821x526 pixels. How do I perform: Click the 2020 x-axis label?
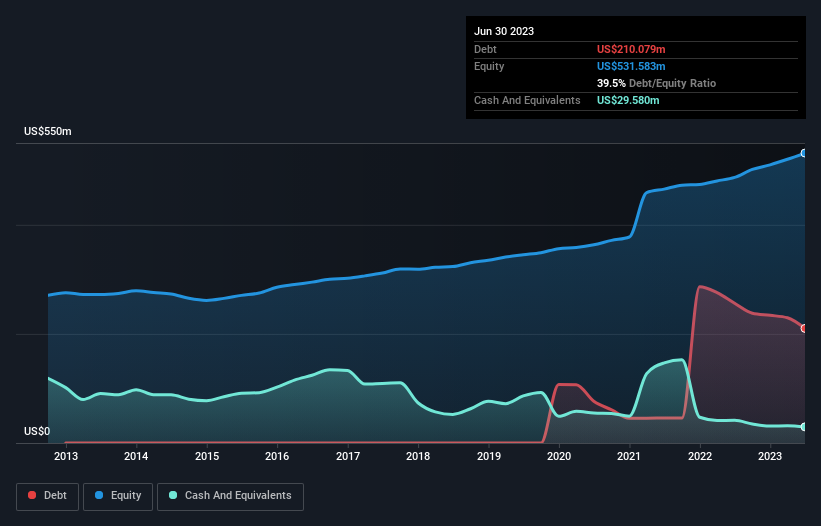[x=559, y=456]
